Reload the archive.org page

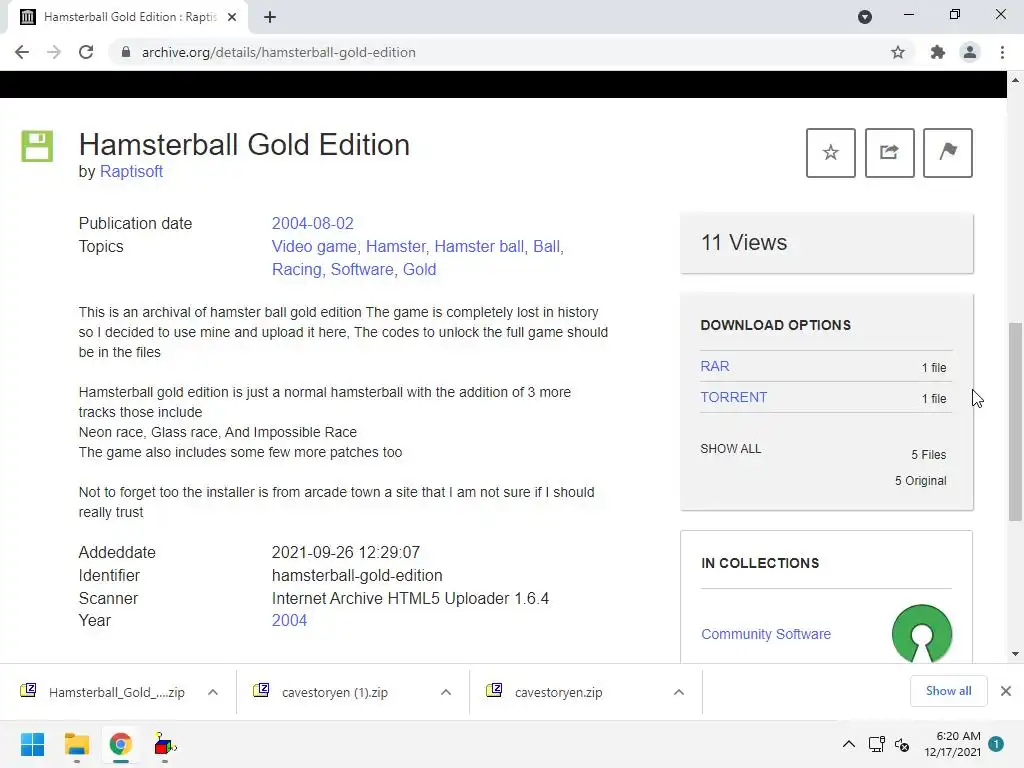[86, 52]
